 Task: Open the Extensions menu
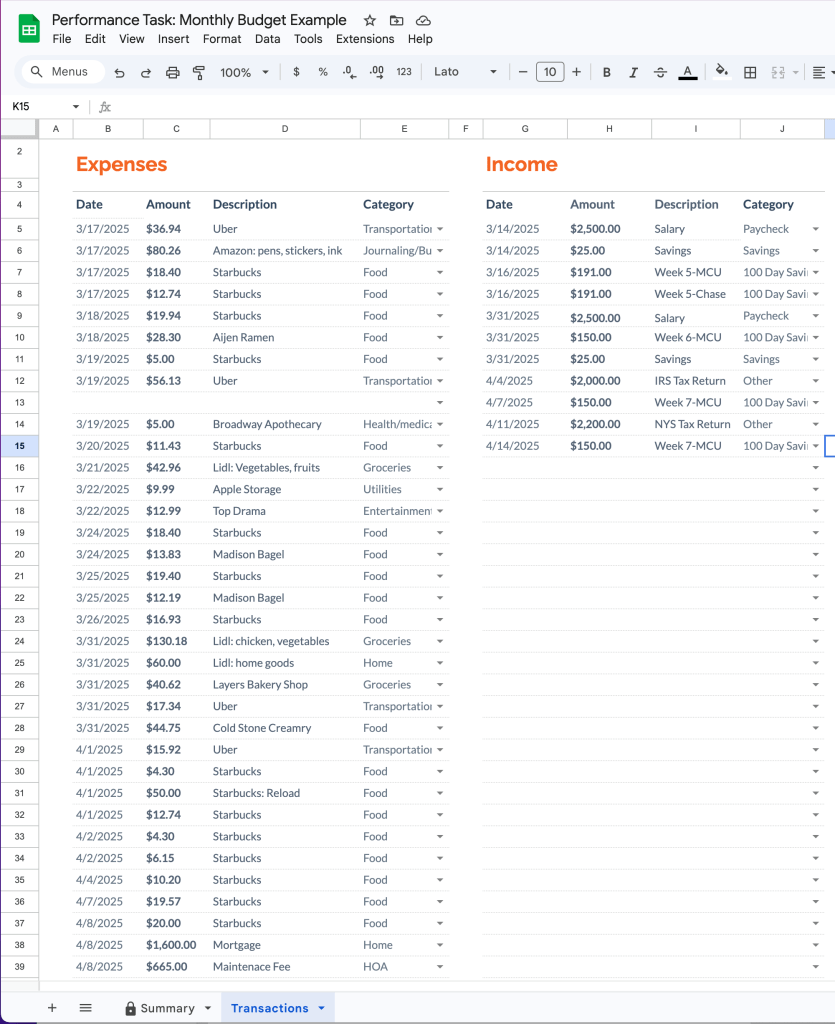[x=365, y=39]
